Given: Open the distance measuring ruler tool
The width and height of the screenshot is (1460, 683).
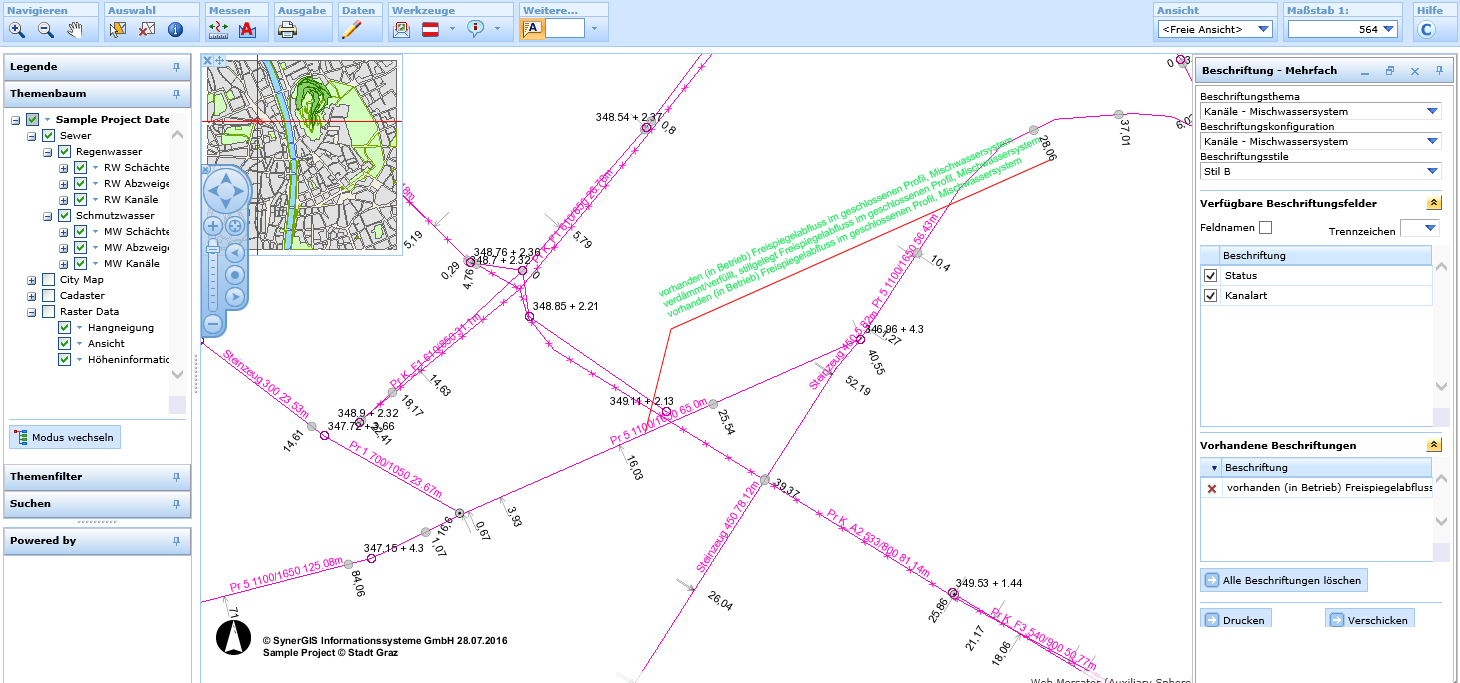Looking at the screenshot, I should (219, 30).
